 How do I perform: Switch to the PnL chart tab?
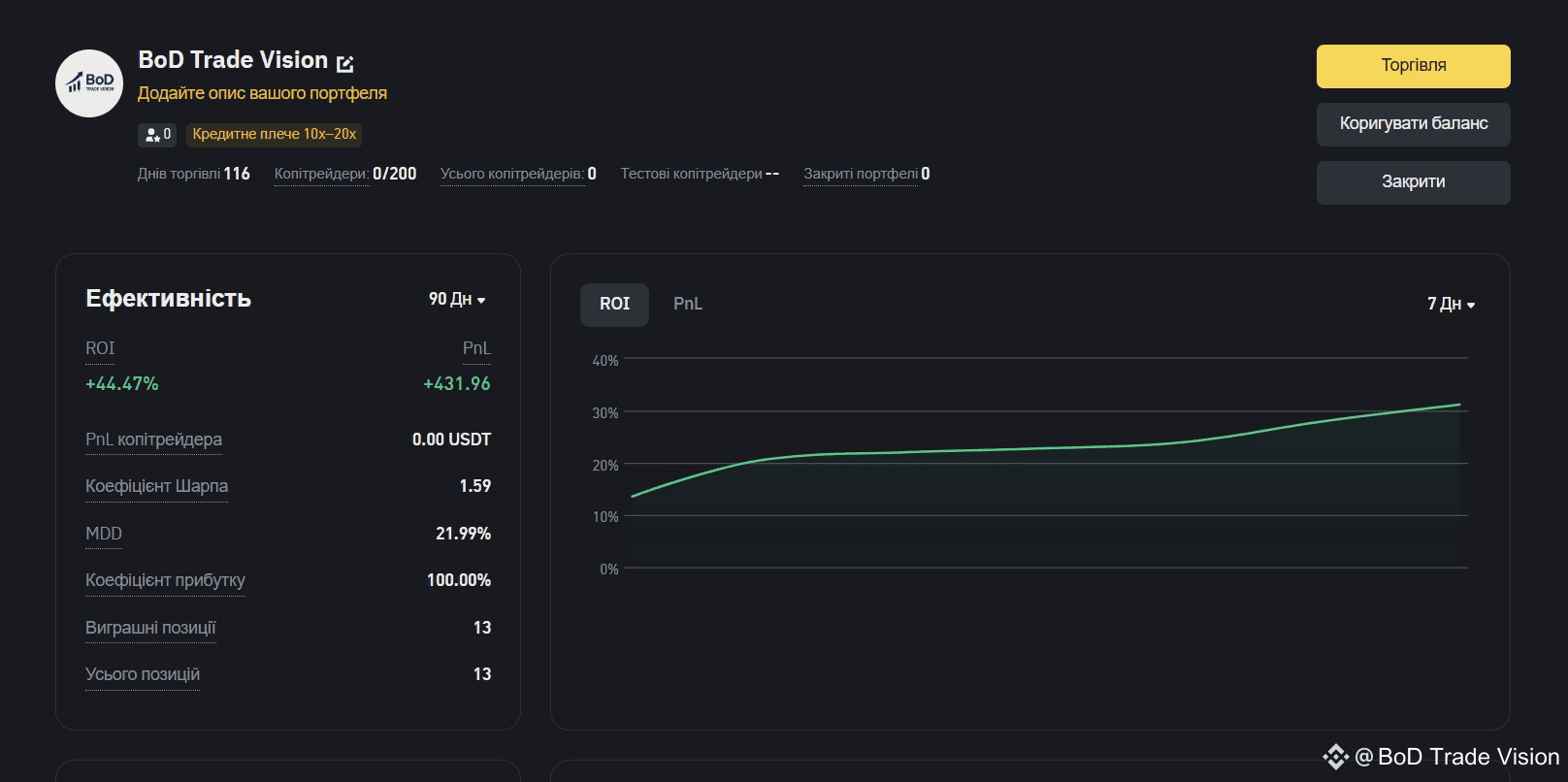tap(688, 304)
